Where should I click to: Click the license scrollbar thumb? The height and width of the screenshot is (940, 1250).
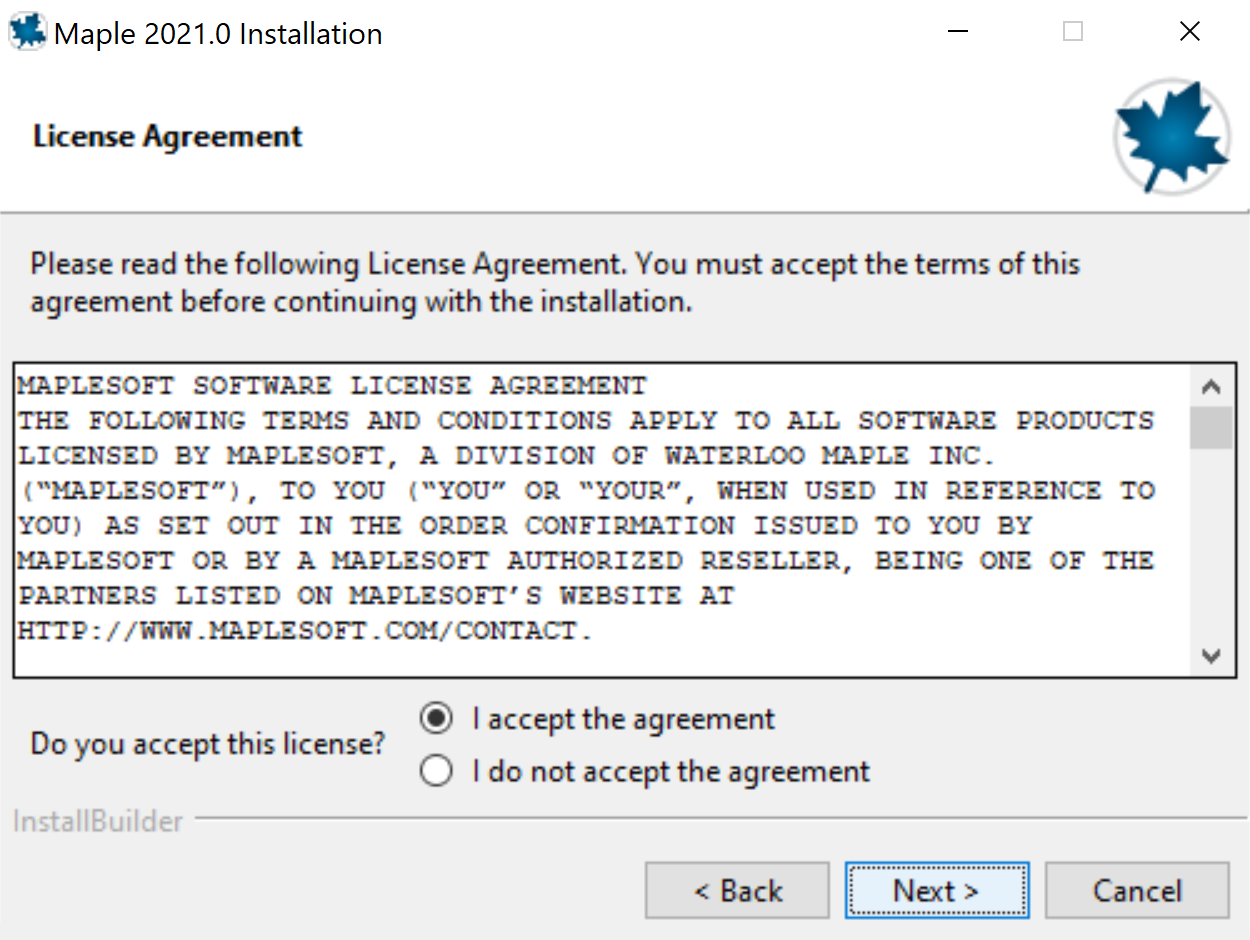pyautogui.click(x=1211, y=427)
